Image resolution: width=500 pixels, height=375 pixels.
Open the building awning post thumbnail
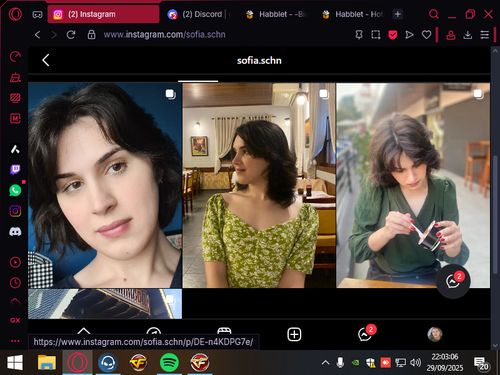pos(105,304)
